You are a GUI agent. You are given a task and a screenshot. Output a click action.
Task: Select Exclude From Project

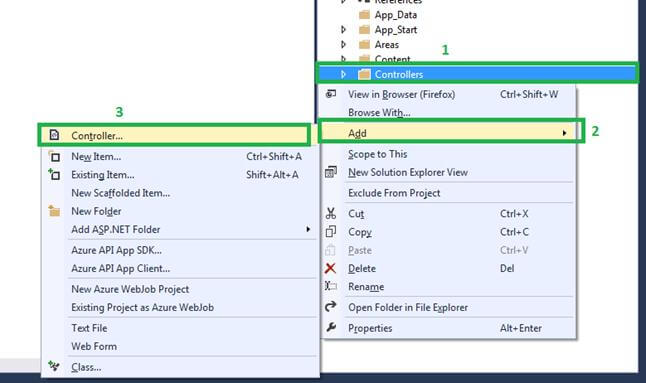394,193
